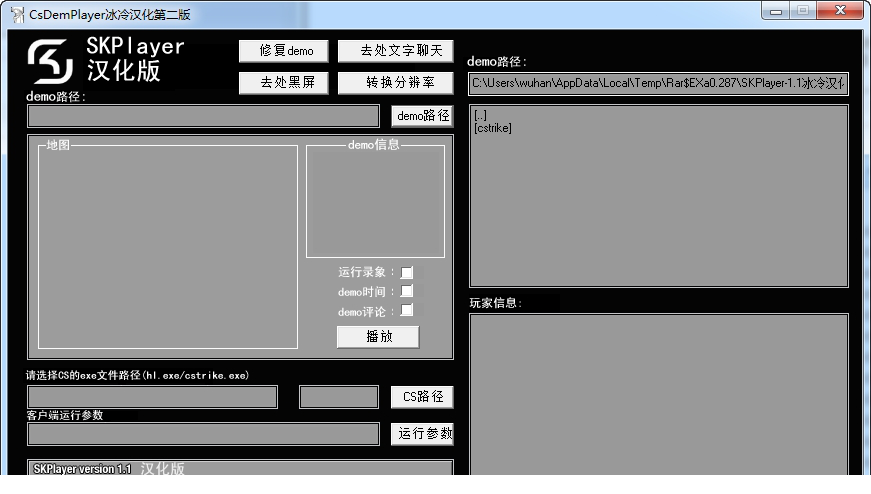Image resolution: width=871 pixels, height=494 pixels.
Task: Focus the left demo路径 input field
Action: click(x=203, y=116)
